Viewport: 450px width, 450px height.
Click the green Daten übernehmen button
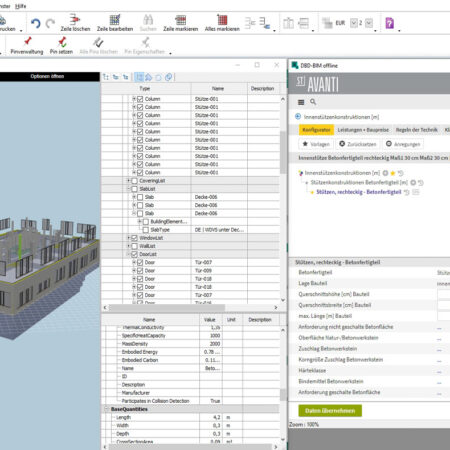click(330, 411)
